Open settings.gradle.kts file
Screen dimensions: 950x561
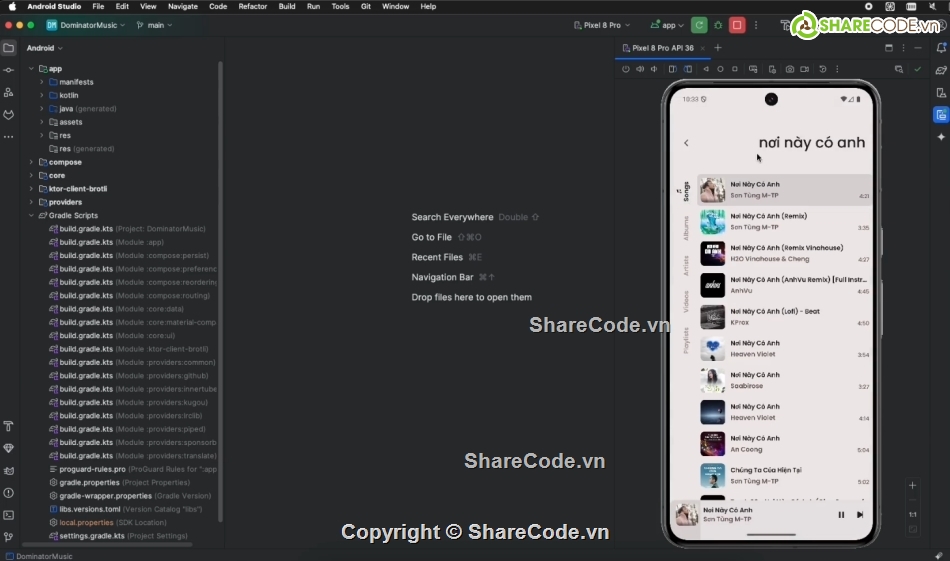[91, 536]
